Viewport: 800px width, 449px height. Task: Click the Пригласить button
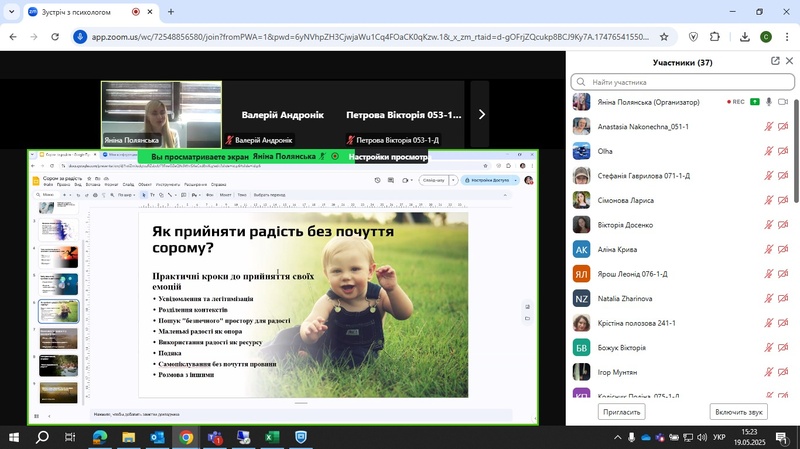click(x=621, y=412)
